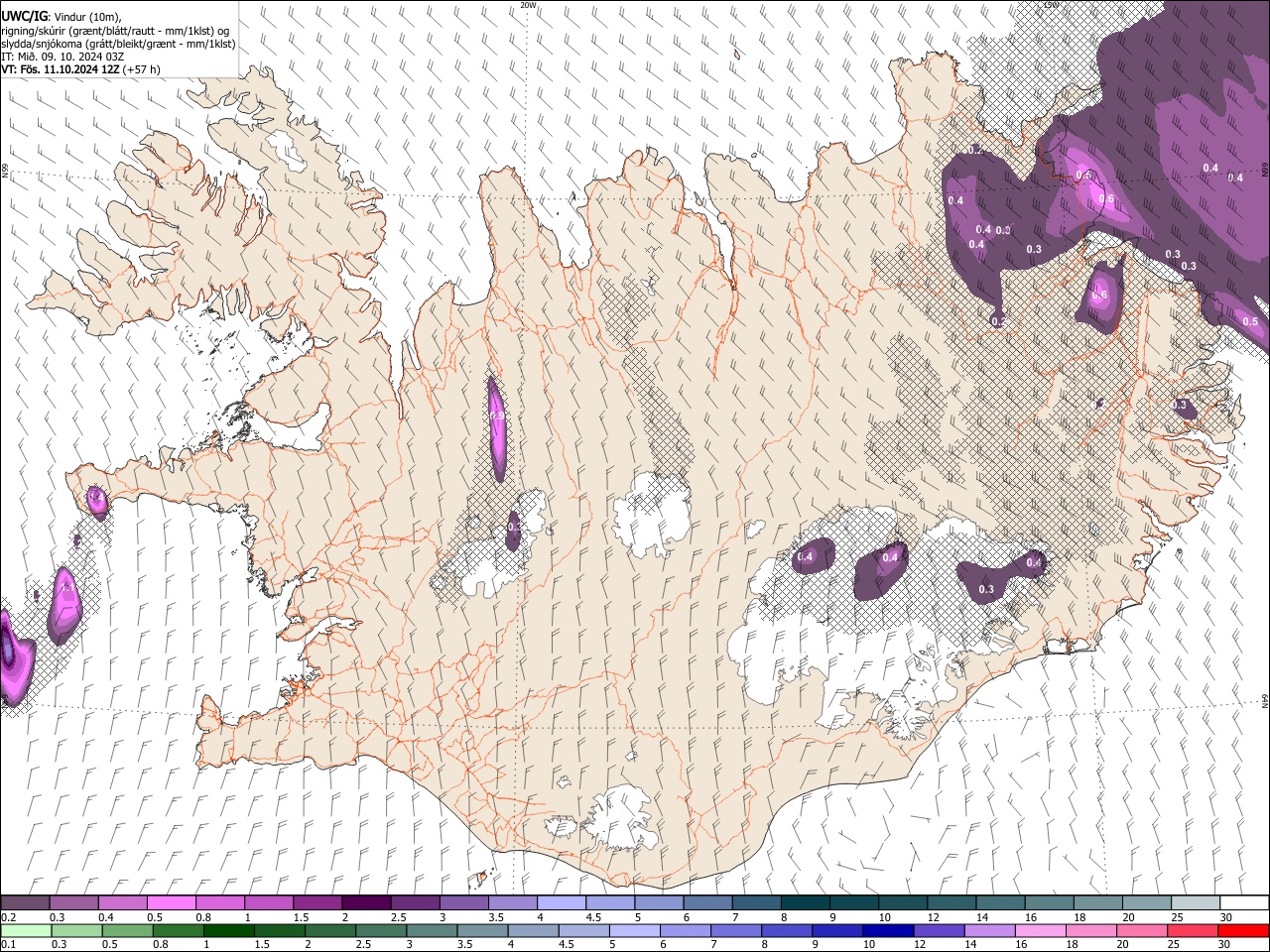Click the 'UWC/IG: Vindur (10m)' title text
1270x952 pixels.
(x=62, y=17)
